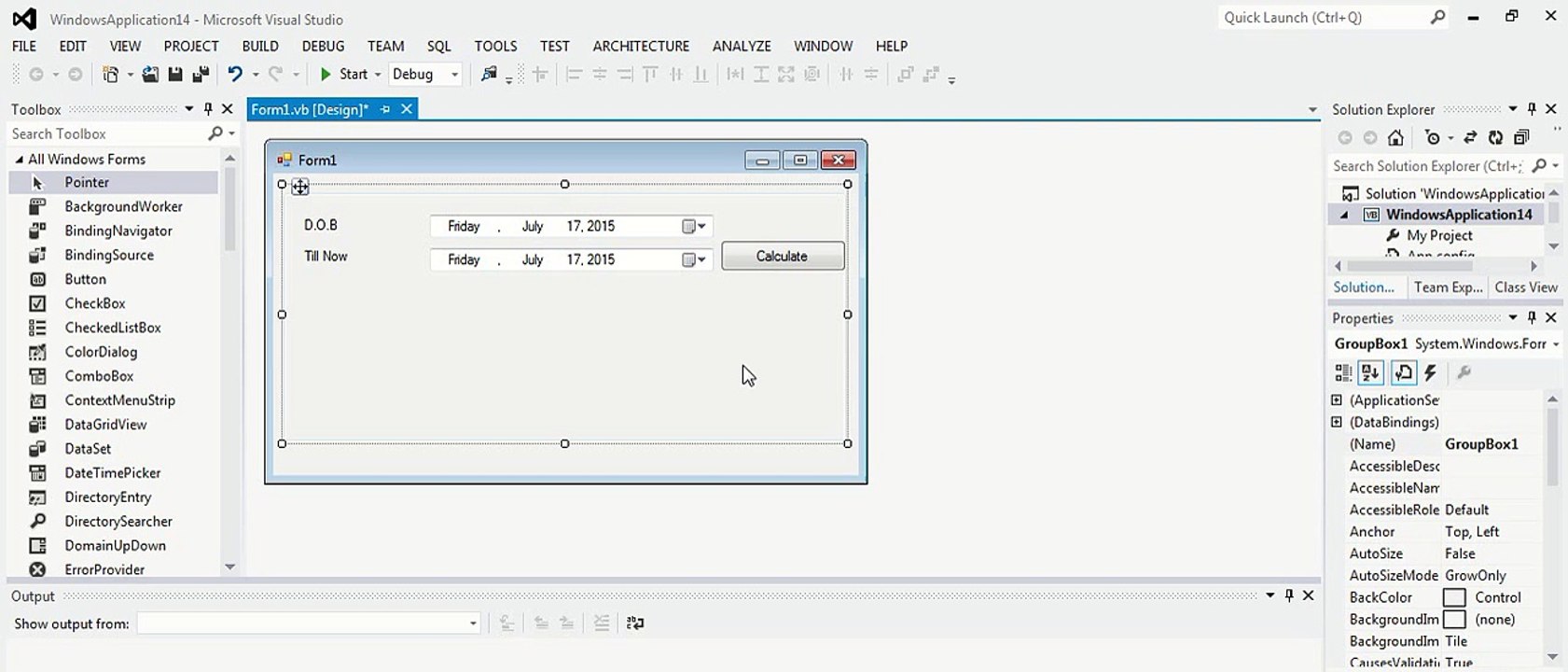Open the Toolbox panel options dropdown
The height and width of the screenshot is (672, 1568).
click(189, 109)
